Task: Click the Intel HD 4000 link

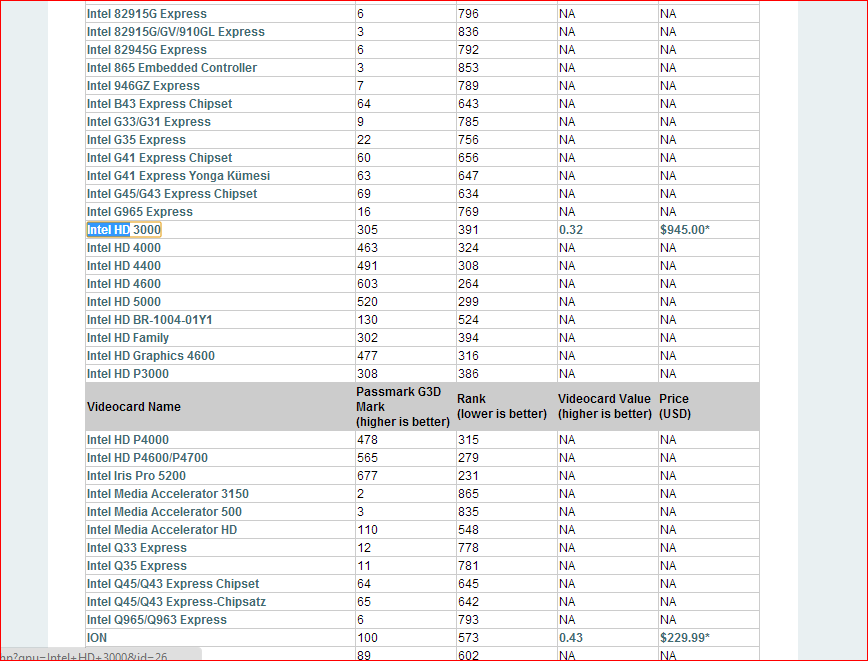Action: pyautogui.click(x=124, y=248)
